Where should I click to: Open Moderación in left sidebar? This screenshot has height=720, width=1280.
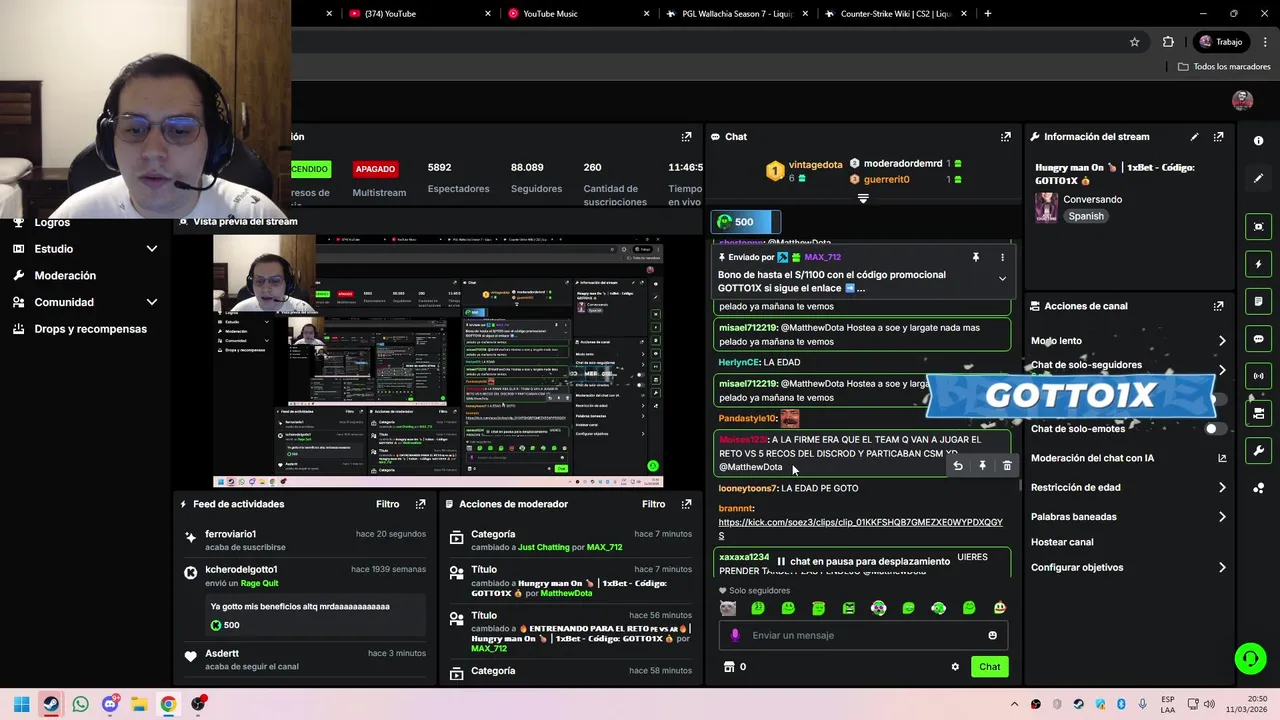pos(65,275)
